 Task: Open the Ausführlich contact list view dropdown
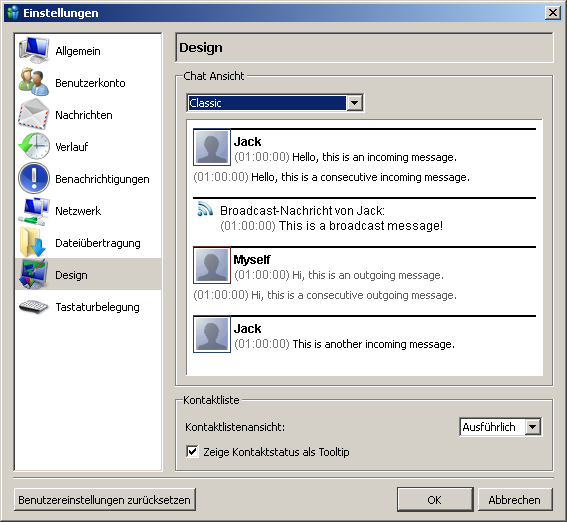(x=500, y=427)
